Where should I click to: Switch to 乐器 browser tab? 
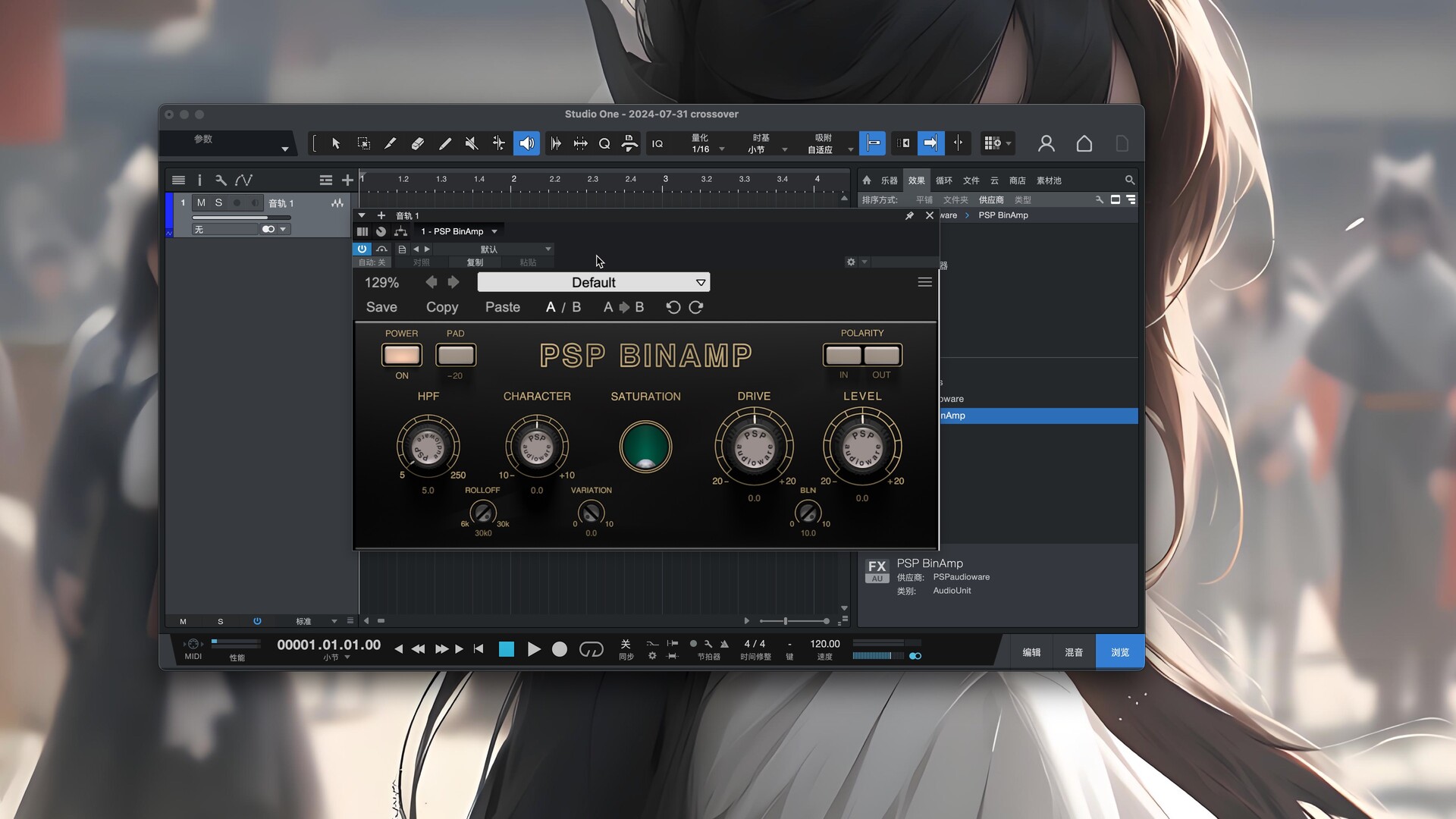point(889,180)
